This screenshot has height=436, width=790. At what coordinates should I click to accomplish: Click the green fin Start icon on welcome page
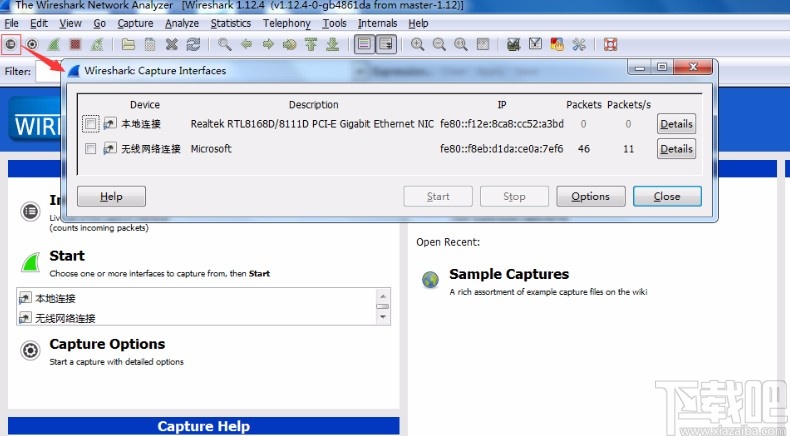click(30, 263)
